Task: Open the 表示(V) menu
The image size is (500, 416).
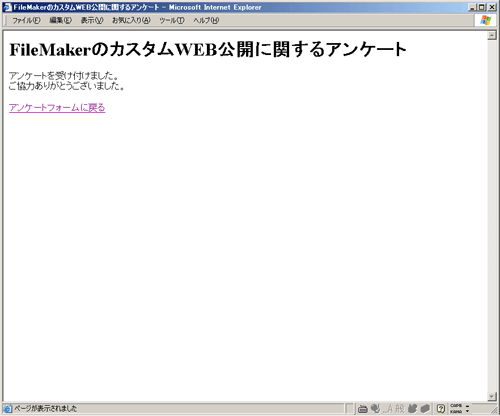Action: coord(92,20)
